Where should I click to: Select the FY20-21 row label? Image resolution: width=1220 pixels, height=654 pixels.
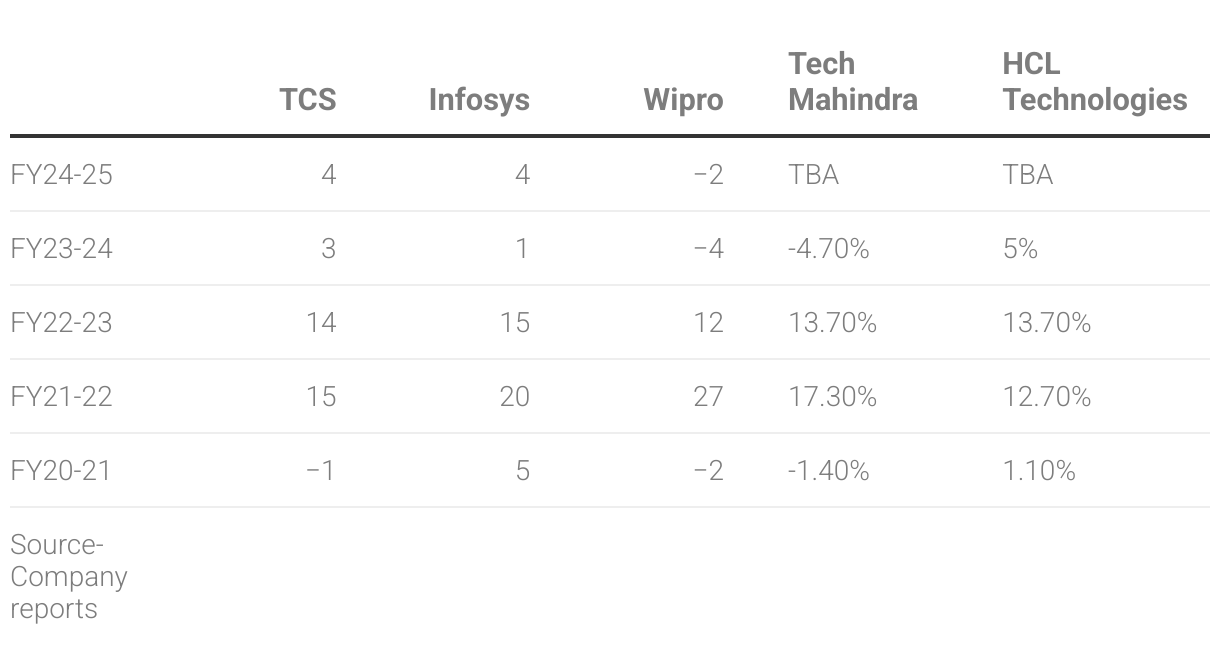pos(62,471)
